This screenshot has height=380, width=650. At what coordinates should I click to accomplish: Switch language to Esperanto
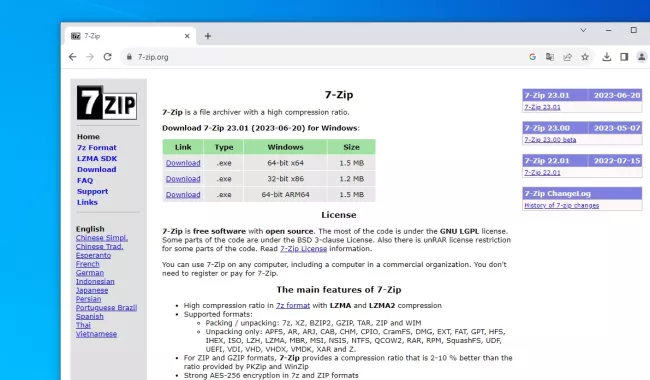point(93,255)
